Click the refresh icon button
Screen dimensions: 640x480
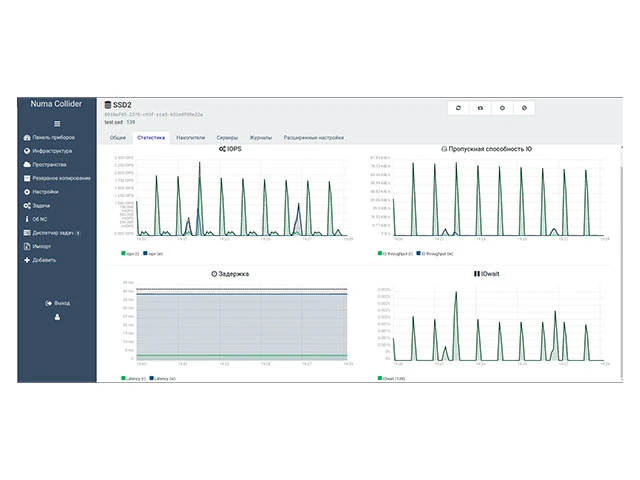(458, 107)
